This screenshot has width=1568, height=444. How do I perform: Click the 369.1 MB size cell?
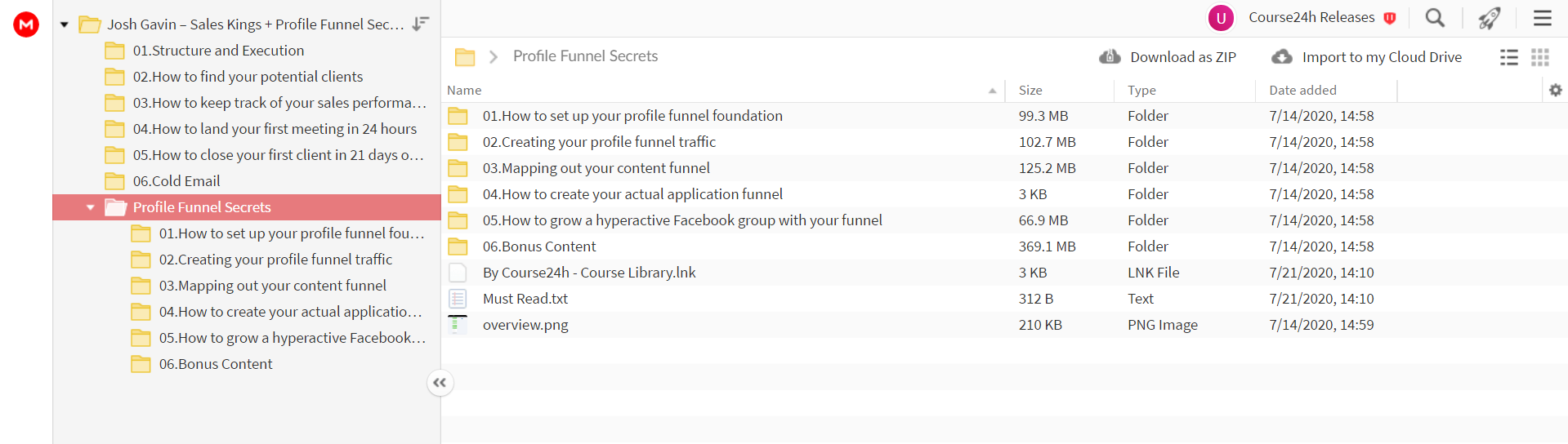(x=1047, y=246)
